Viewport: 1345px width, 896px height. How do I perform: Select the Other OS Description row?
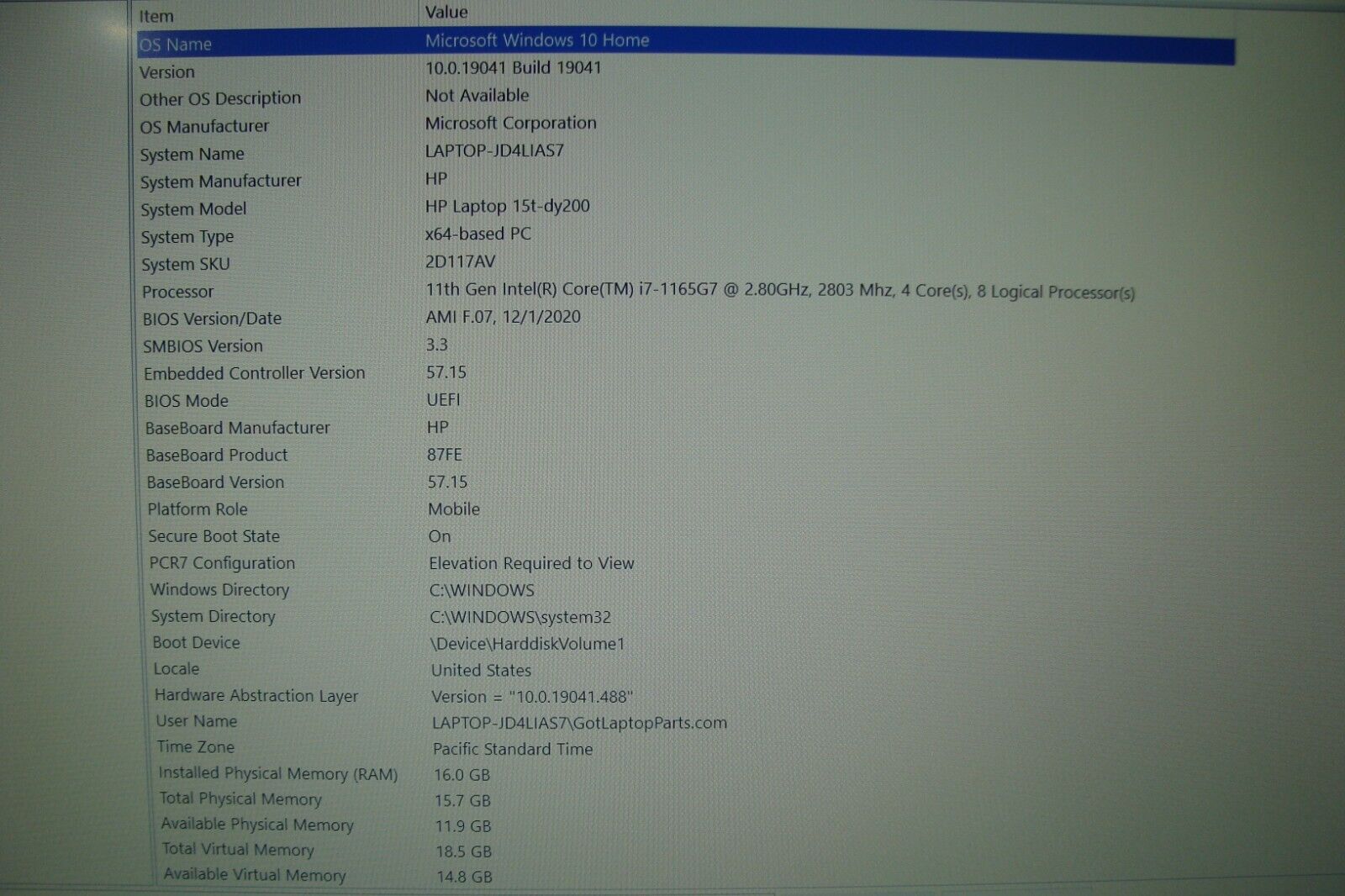(220, 99)
